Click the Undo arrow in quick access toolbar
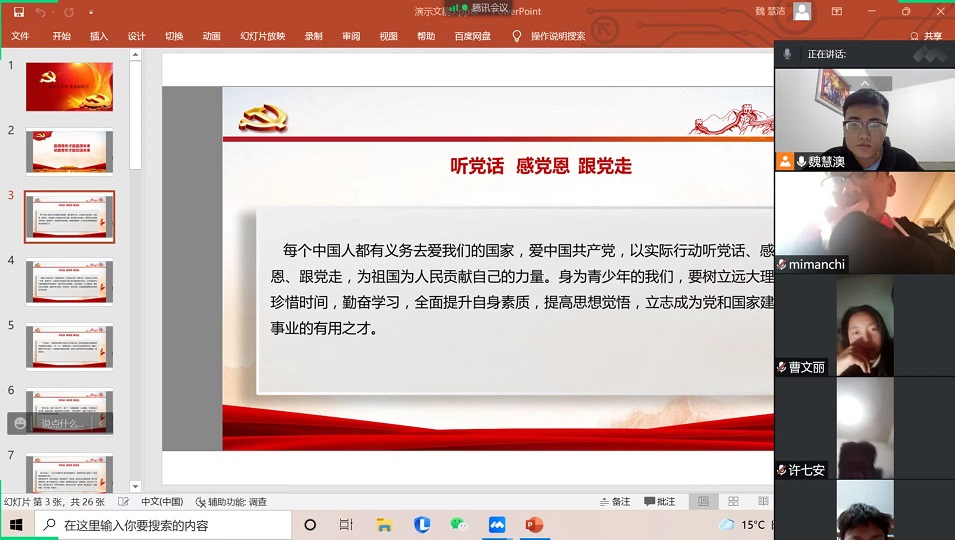The height and width of the screenshot is (540, 955). (x=41, y=12)
